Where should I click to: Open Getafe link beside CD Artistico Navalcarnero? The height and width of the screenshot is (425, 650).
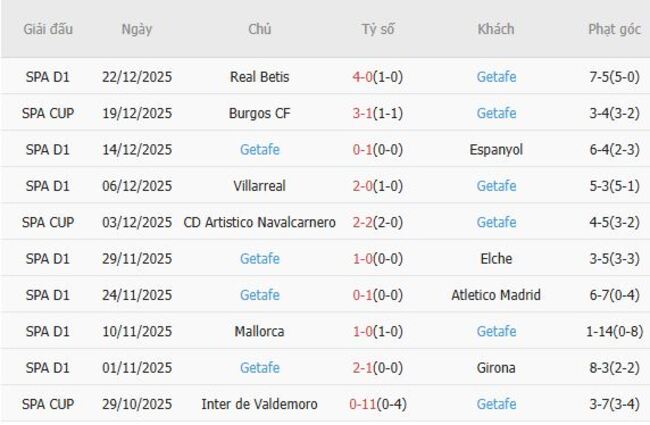[x=496, y=222]
